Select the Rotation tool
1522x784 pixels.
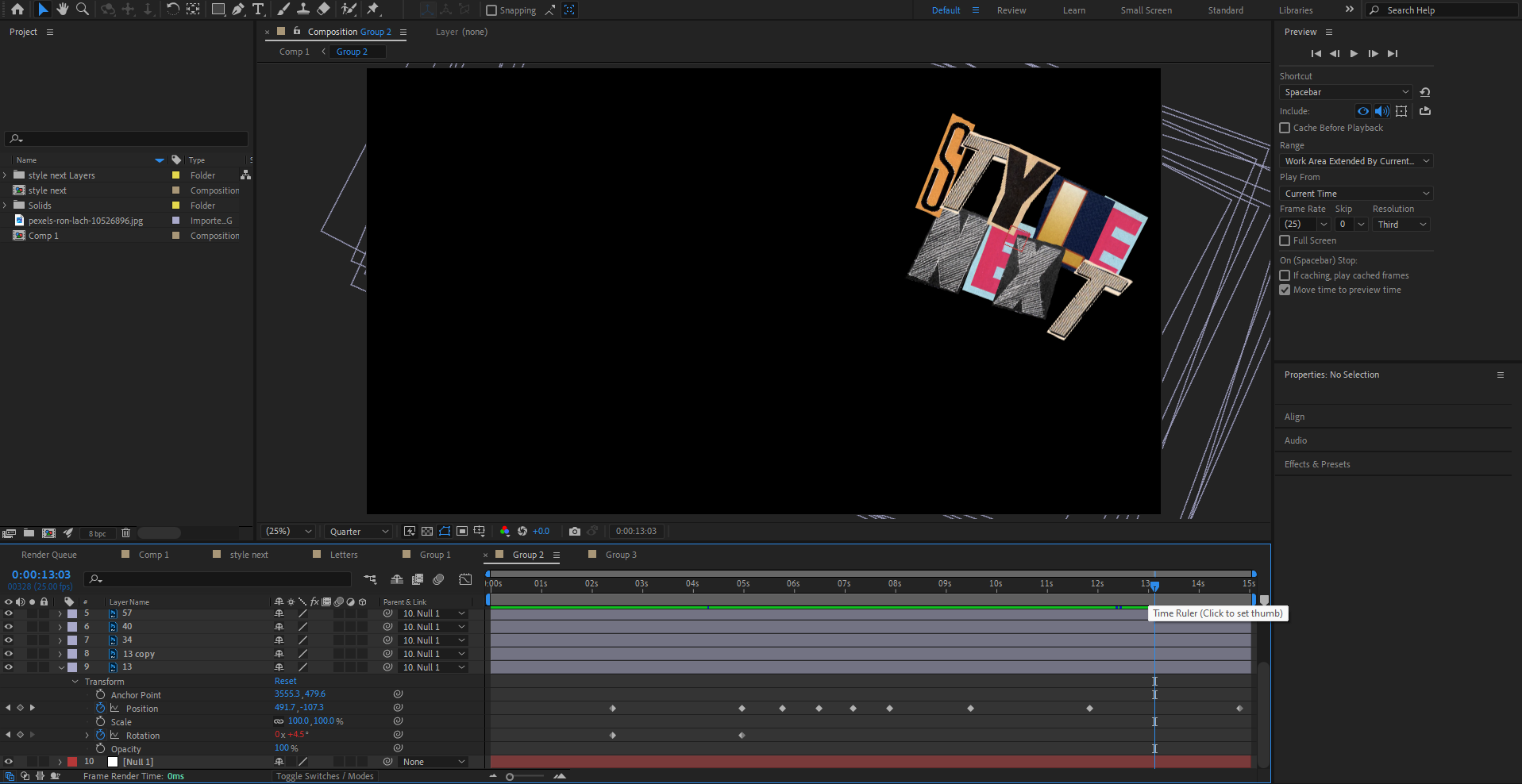point(172,10)
